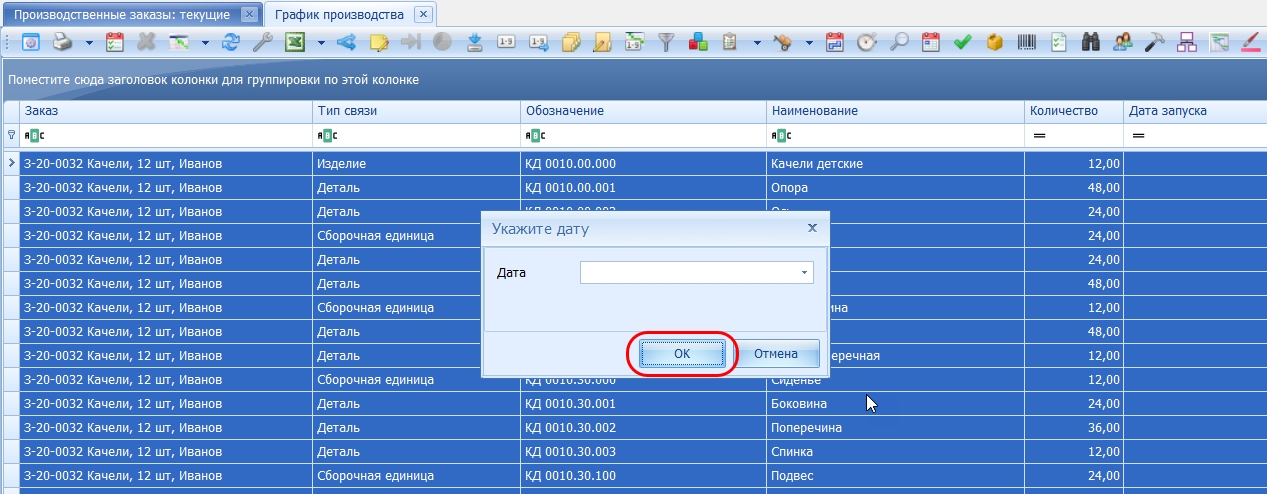Viewport: 1267px width, 494px height.
Task: Click the yellow note with pencil icon
Action: click(379, 42)
